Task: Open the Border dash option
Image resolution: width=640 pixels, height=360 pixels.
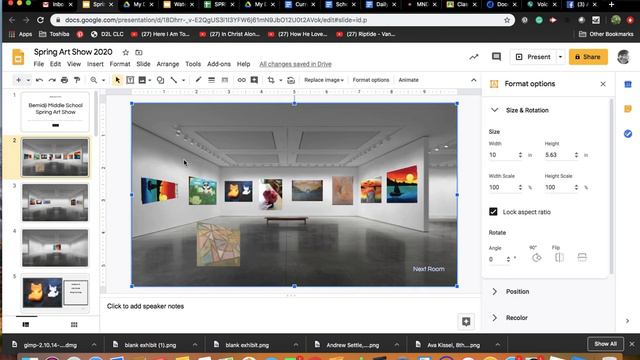Action: tap(224, 80)
